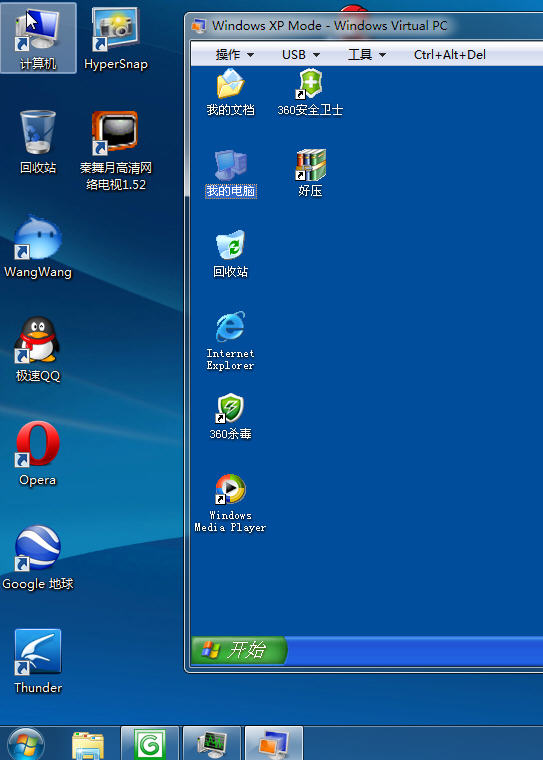The width and height of the screenshot is (543, 760).
Task: Click the XP 开始 start button
Action: point(239,650)
